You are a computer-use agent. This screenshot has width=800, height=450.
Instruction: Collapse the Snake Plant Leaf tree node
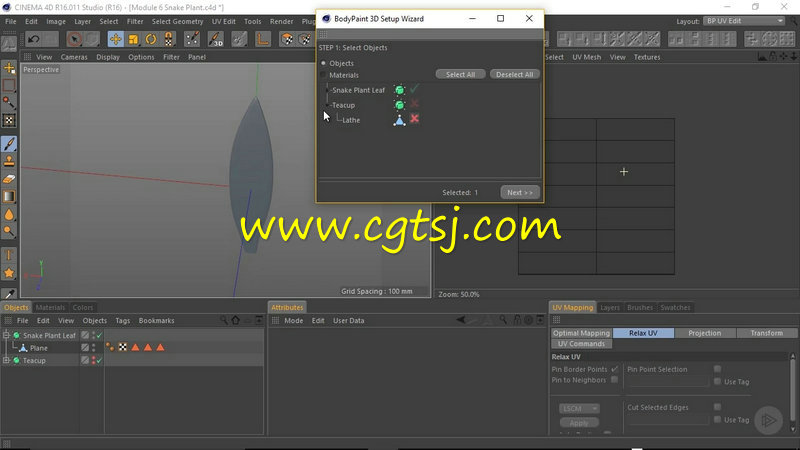tap(6, 335)
